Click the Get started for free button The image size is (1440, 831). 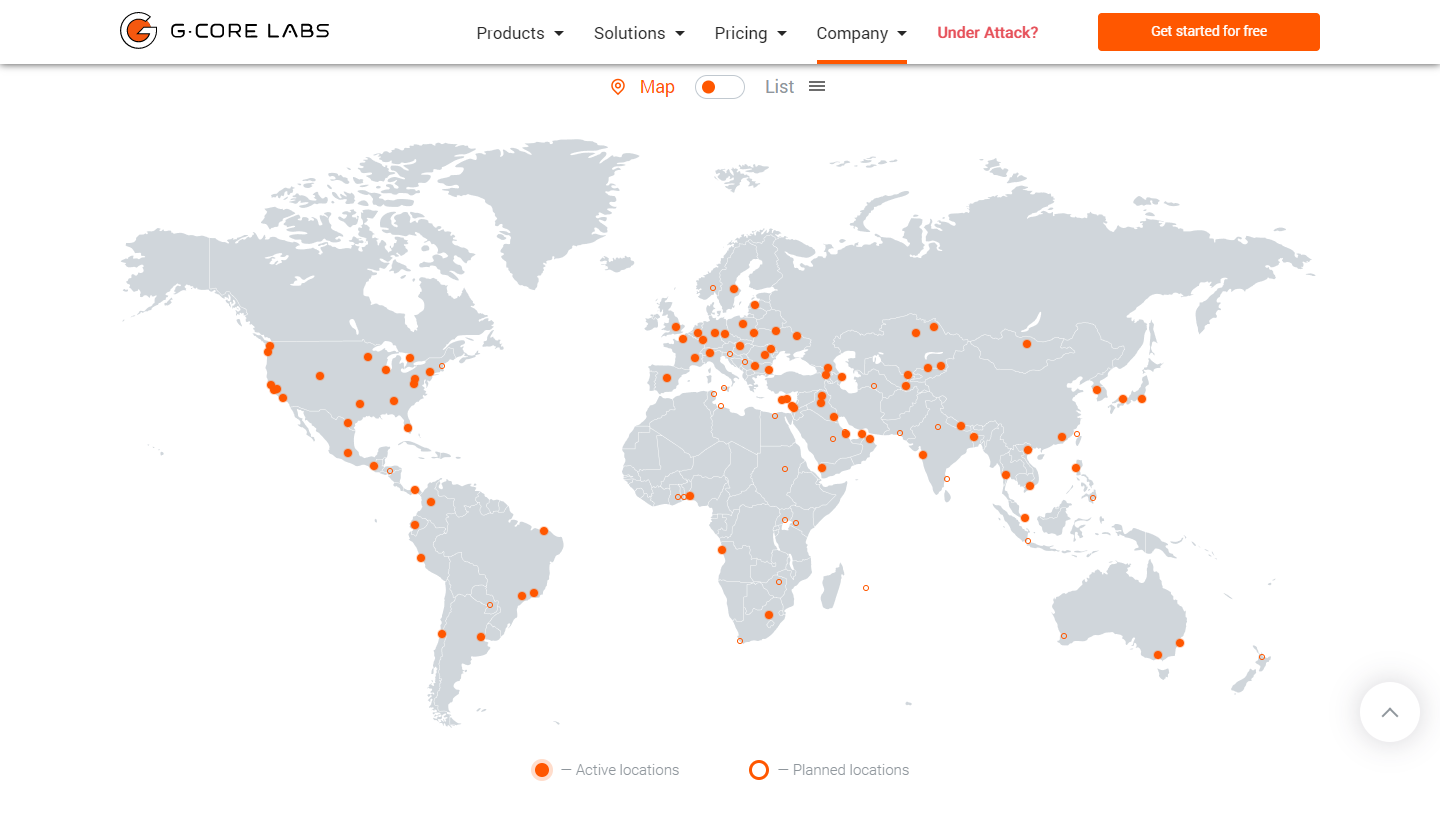click(x=1208, y=32)
